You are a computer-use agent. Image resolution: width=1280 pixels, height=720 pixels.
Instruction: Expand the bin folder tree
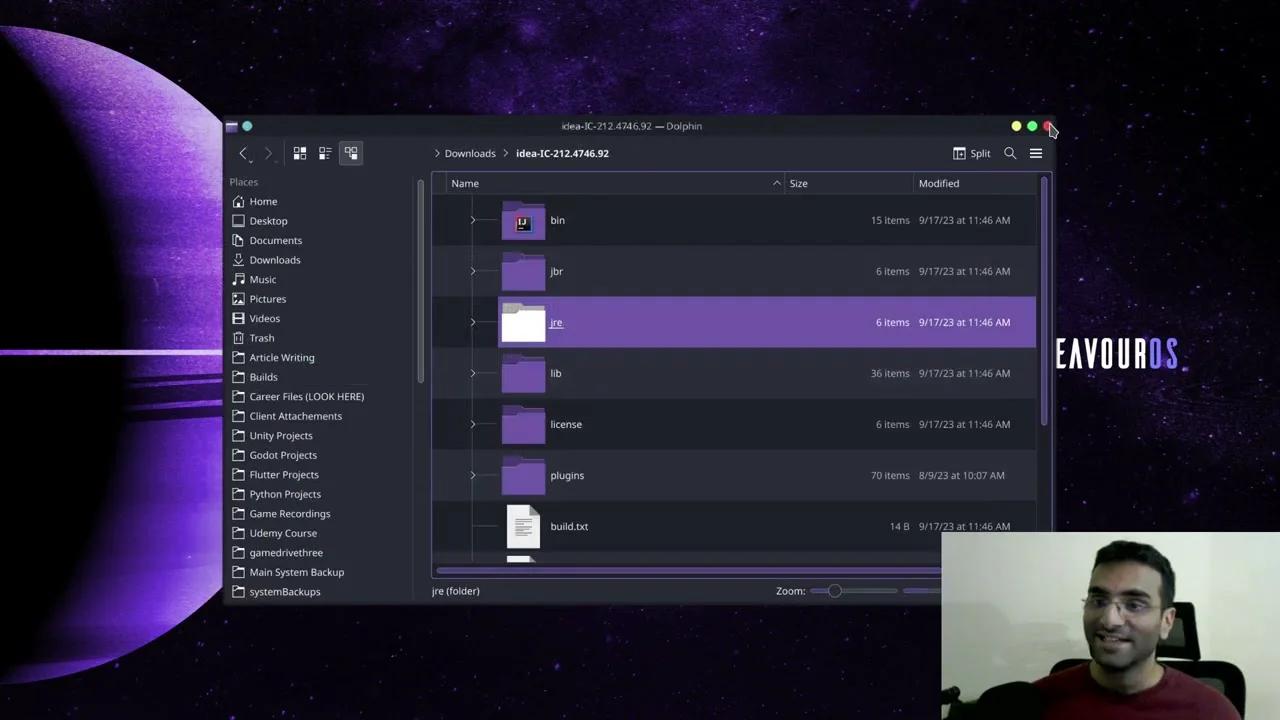point(473,220)
